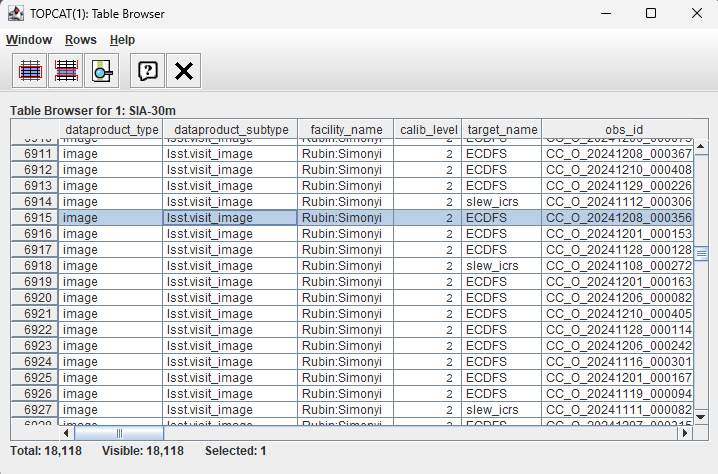This screenshot has width=718, height=474.
Task: Click obs_id cell CC_O_20241128_000128
Action: [x=618, y=250]
